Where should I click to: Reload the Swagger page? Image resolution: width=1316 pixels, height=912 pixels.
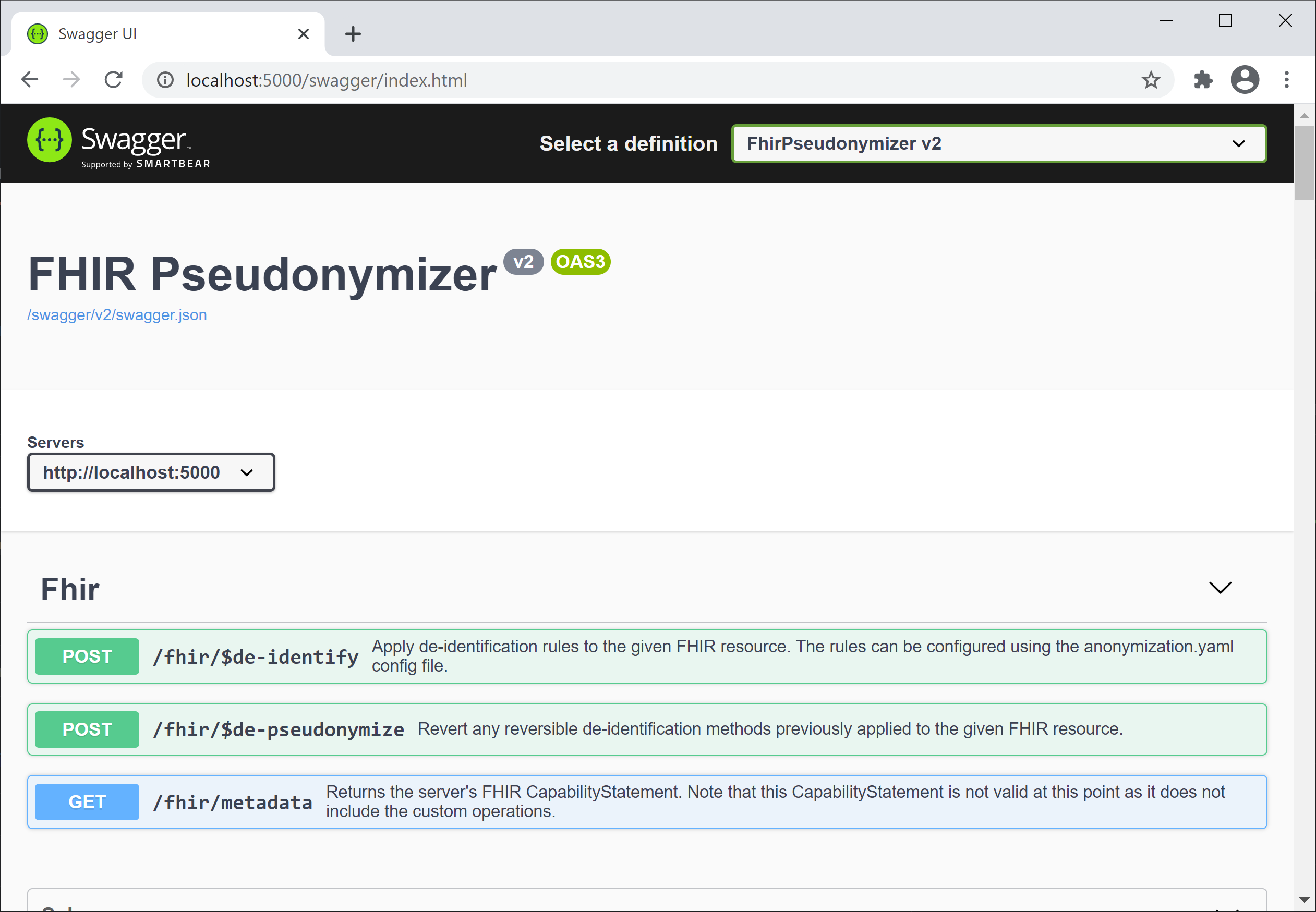point(113,79)
